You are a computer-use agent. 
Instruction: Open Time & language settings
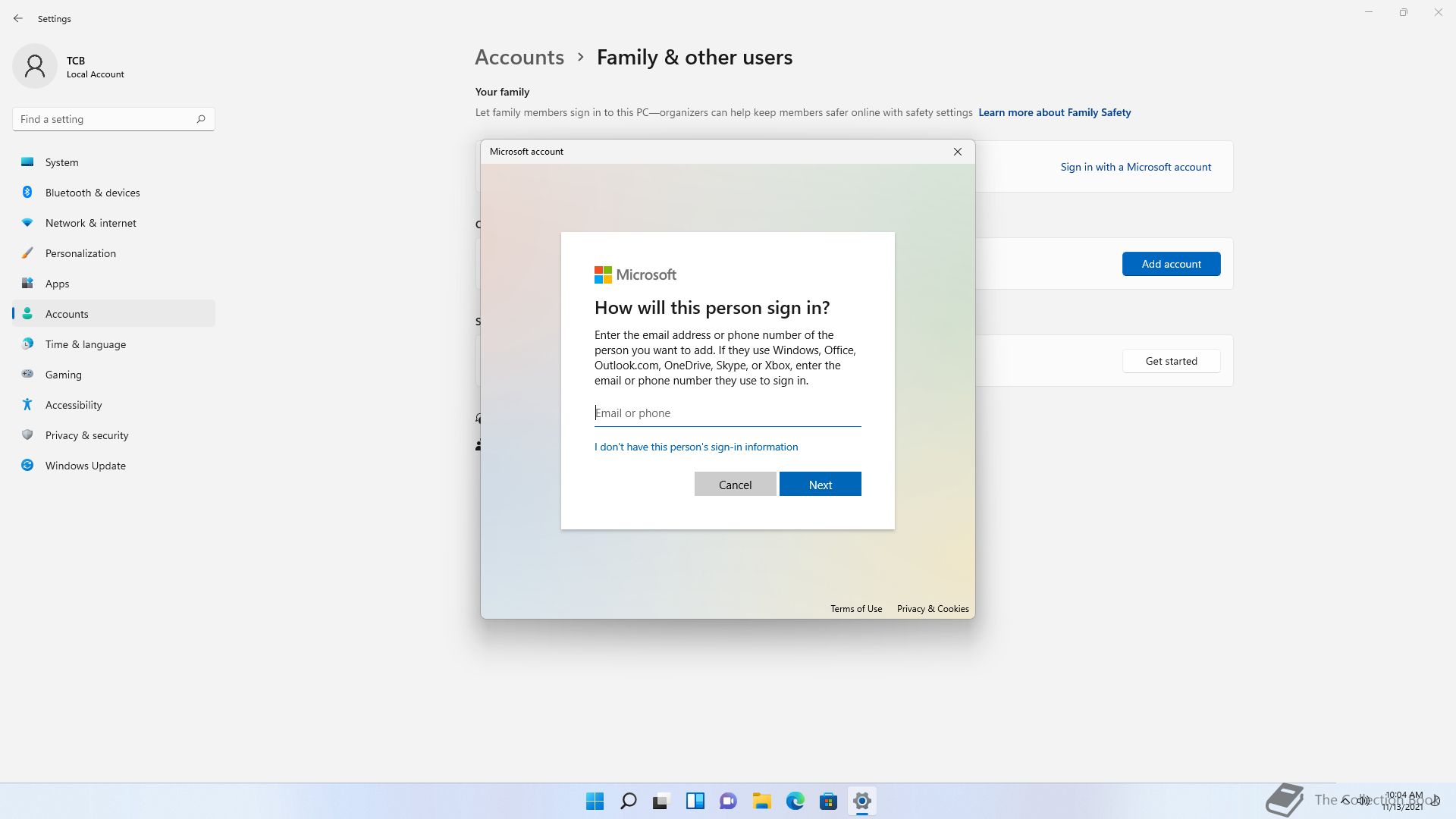click(x=114, y=344)
